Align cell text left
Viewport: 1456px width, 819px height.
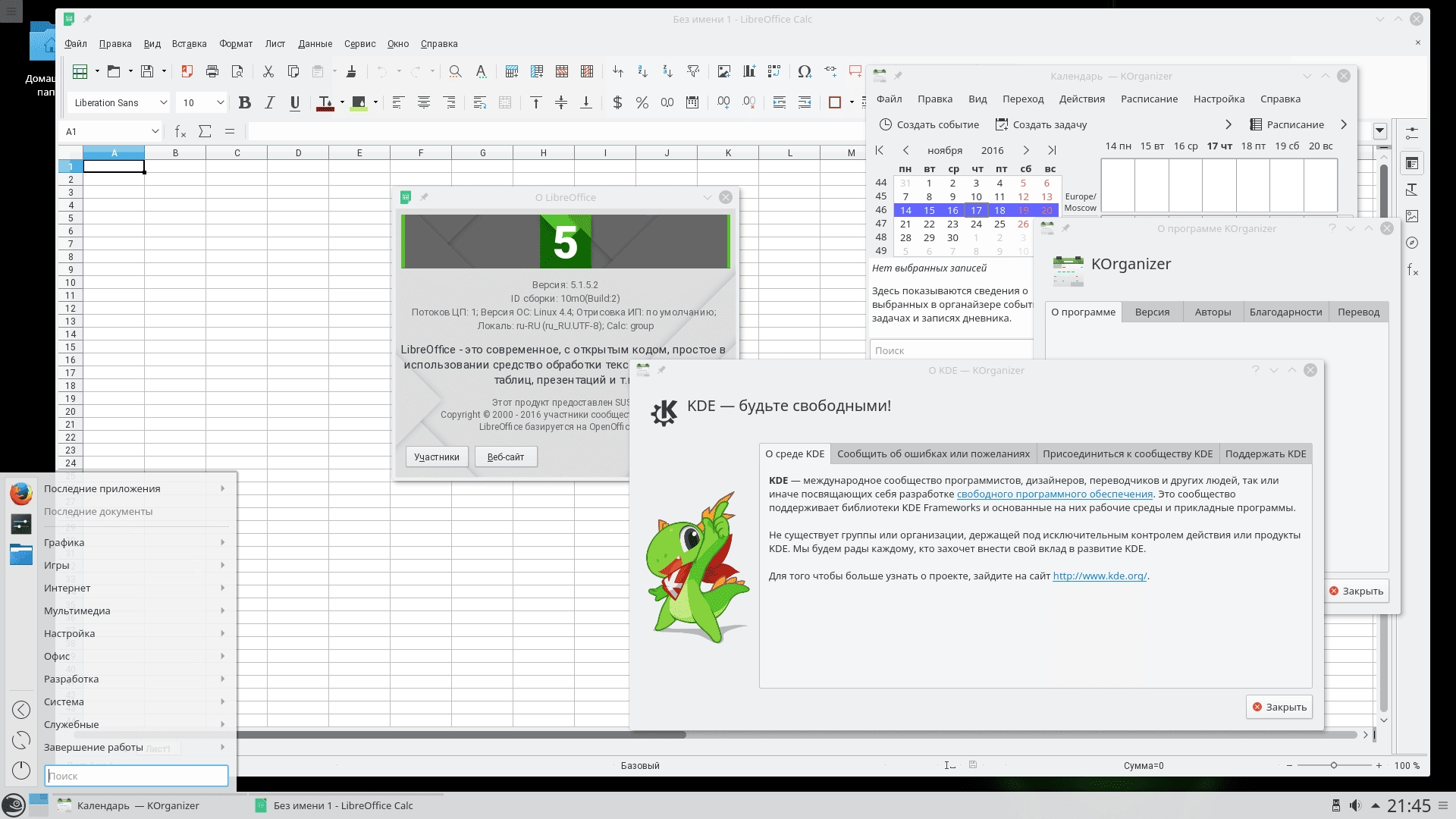click(398, 102)
